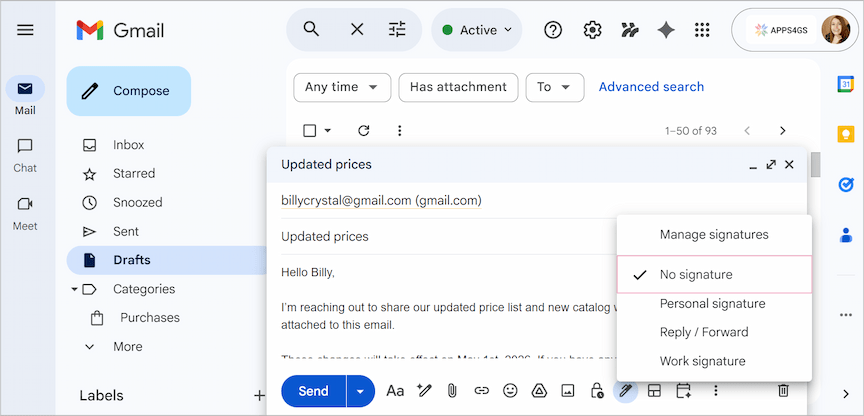This screenshot has height=416, width=864.
Task: Open the mail list more options menu
Action: point(399,131)
